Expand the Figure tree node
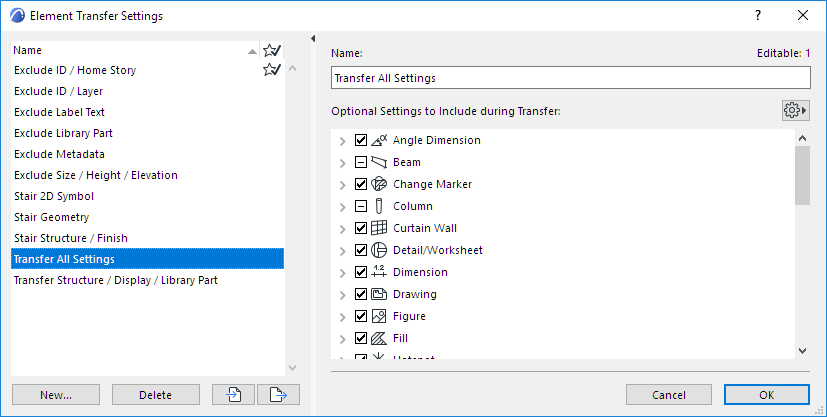 pos(343,316)
